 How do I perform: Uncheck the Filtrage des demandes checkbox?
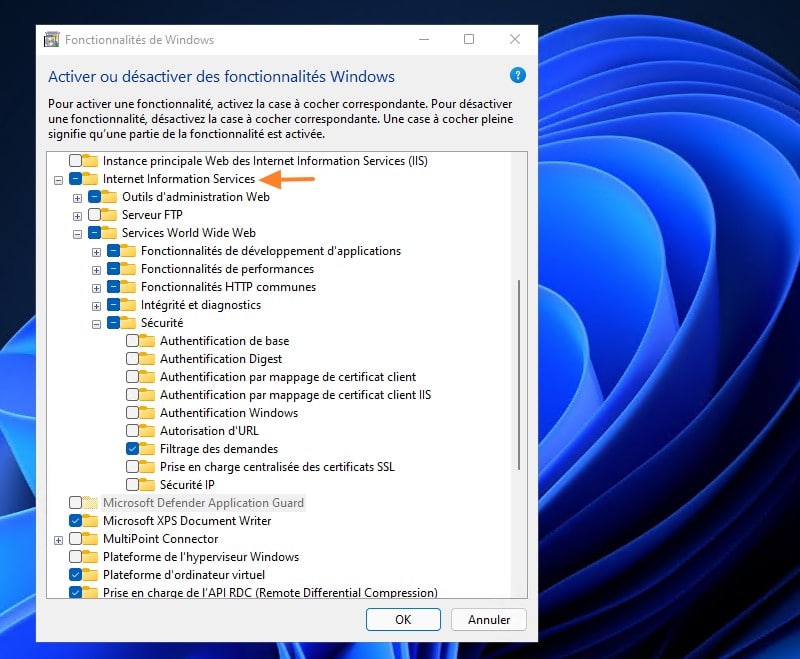[133, 449]
